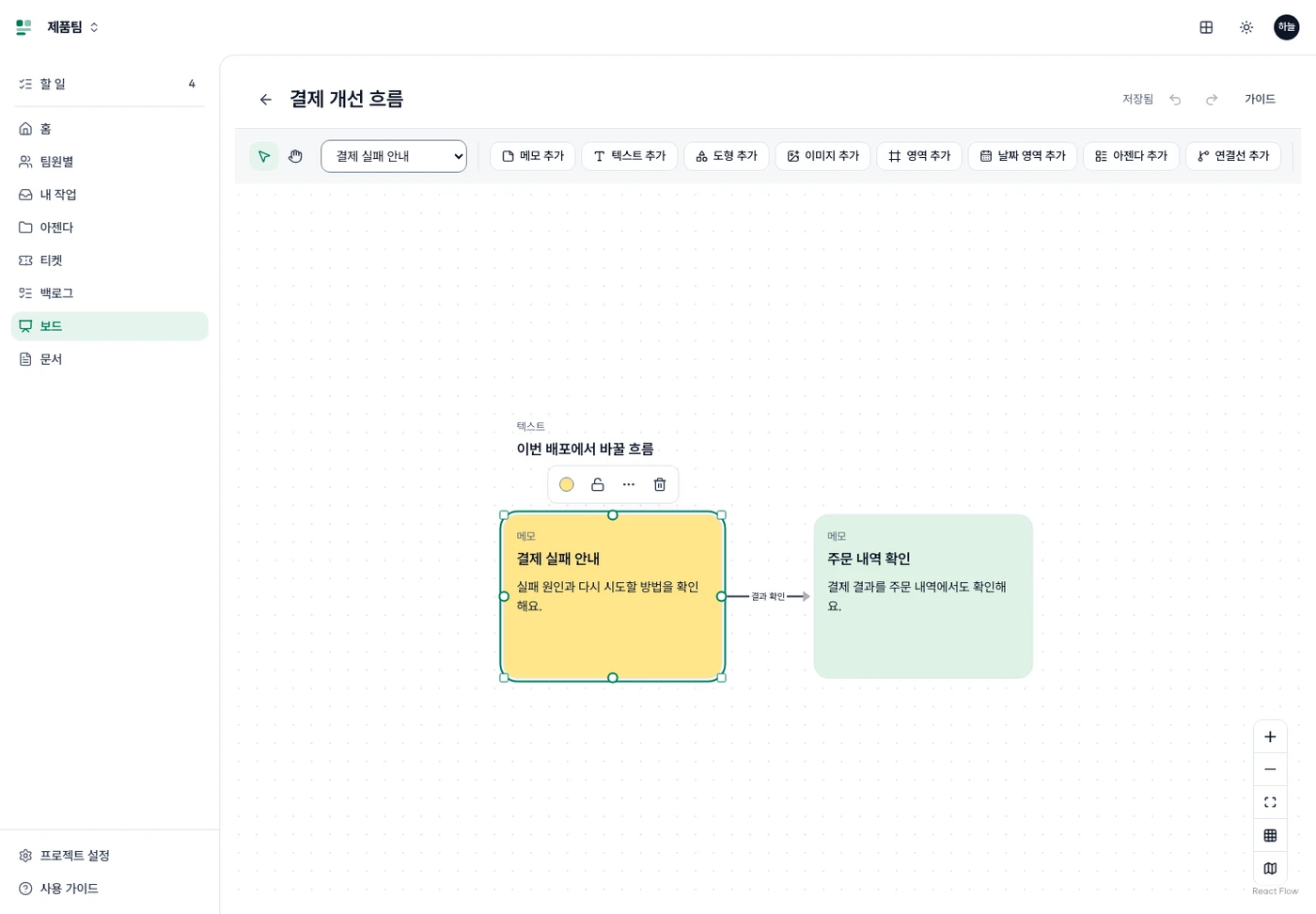Open the 결제 실패 안내 node dropdown

click(x=394, y=156)
